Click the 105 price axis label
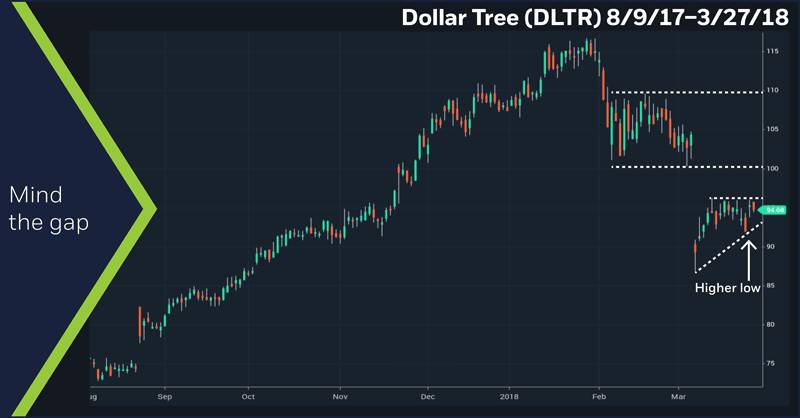This screenshot has height=418, width=800. coord(773,129)
